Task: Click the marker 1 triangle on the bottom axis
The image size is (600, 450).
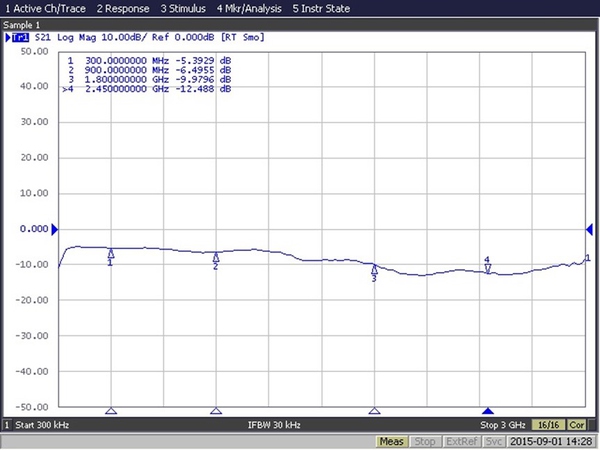Action: 111,411
